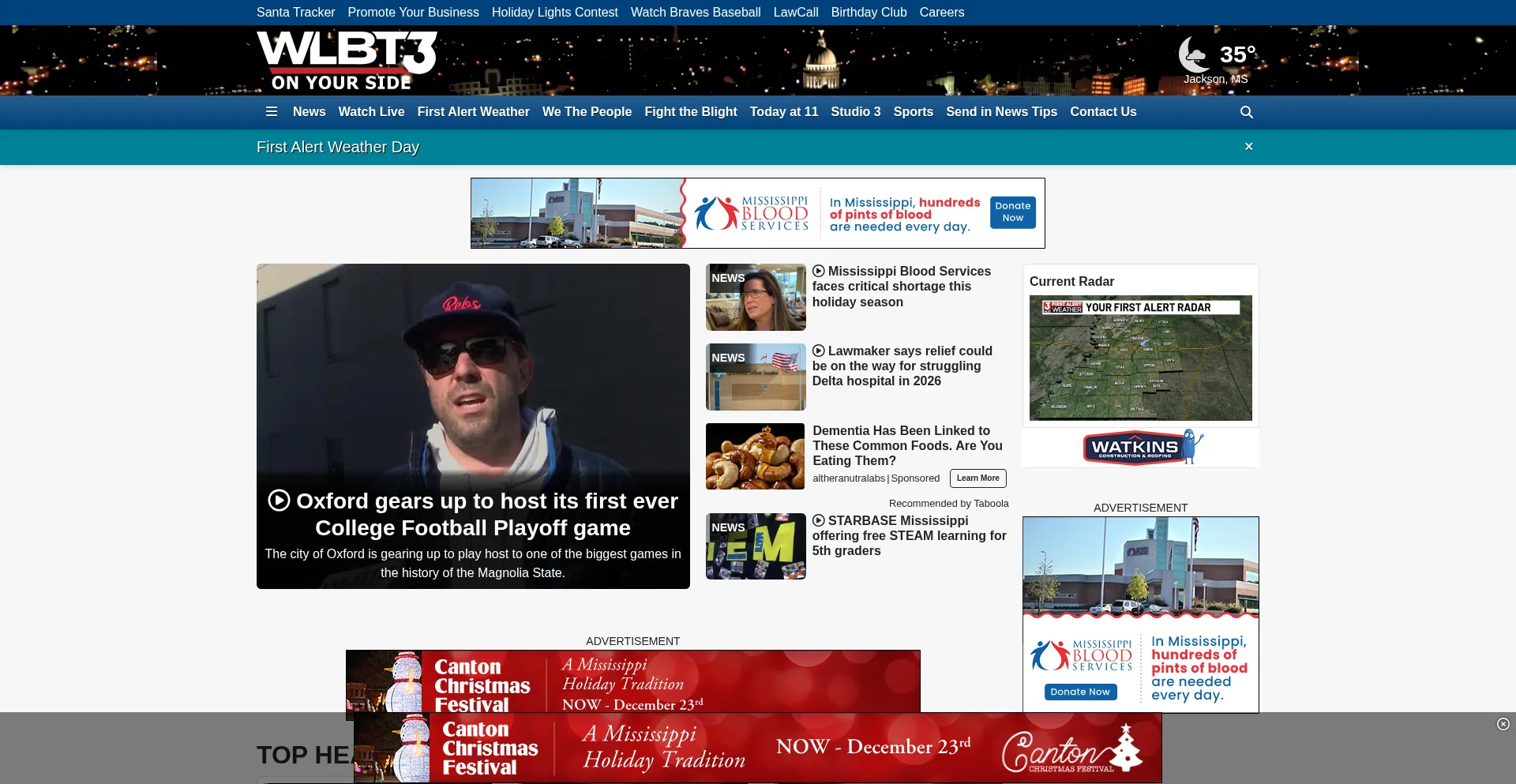The width and height of the screenshot is (1516, 784).
Task: Click the nighttime weather moon icon
Action: coord(1192,54)
